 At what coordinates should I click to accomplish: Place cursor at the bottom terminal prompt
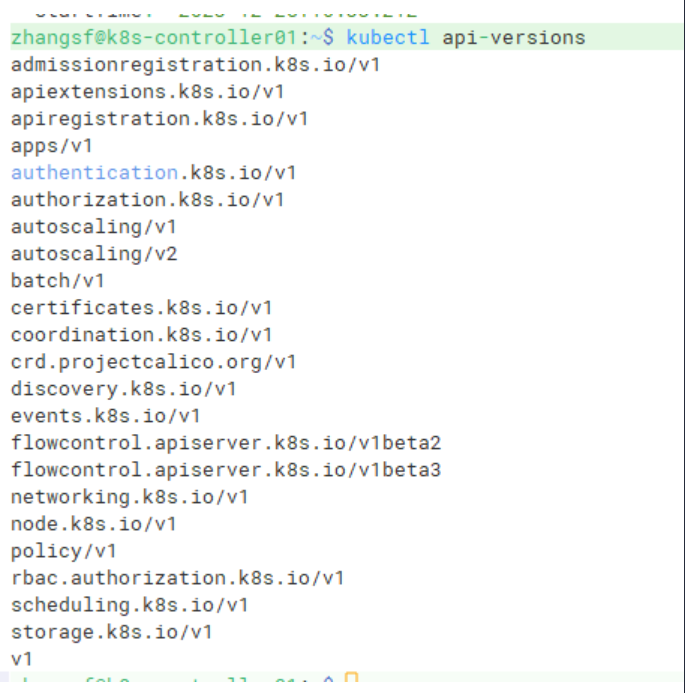pos(350,684)
